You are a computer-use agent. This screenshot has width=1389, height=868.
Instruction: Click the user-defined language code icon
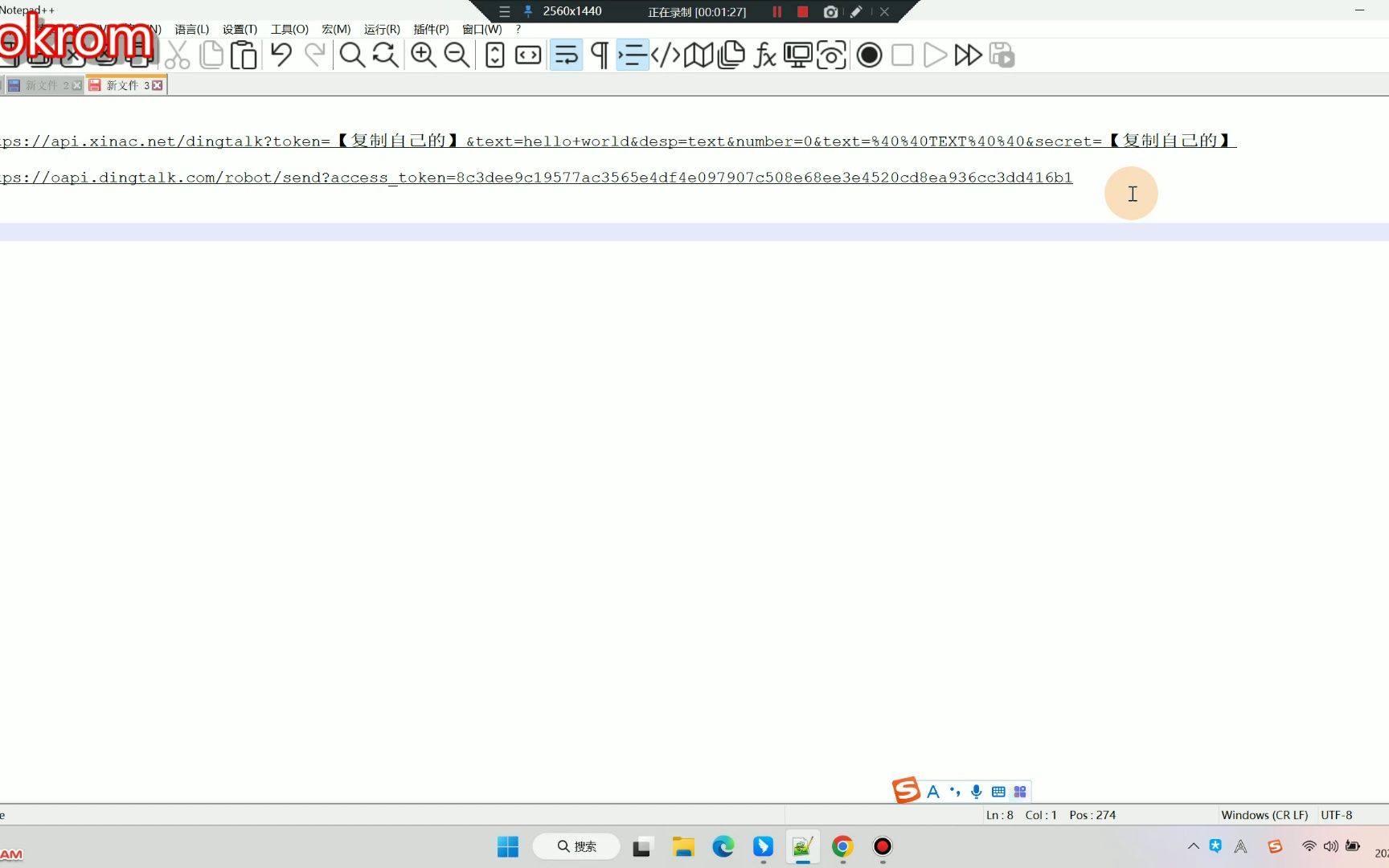coord(666,55)
